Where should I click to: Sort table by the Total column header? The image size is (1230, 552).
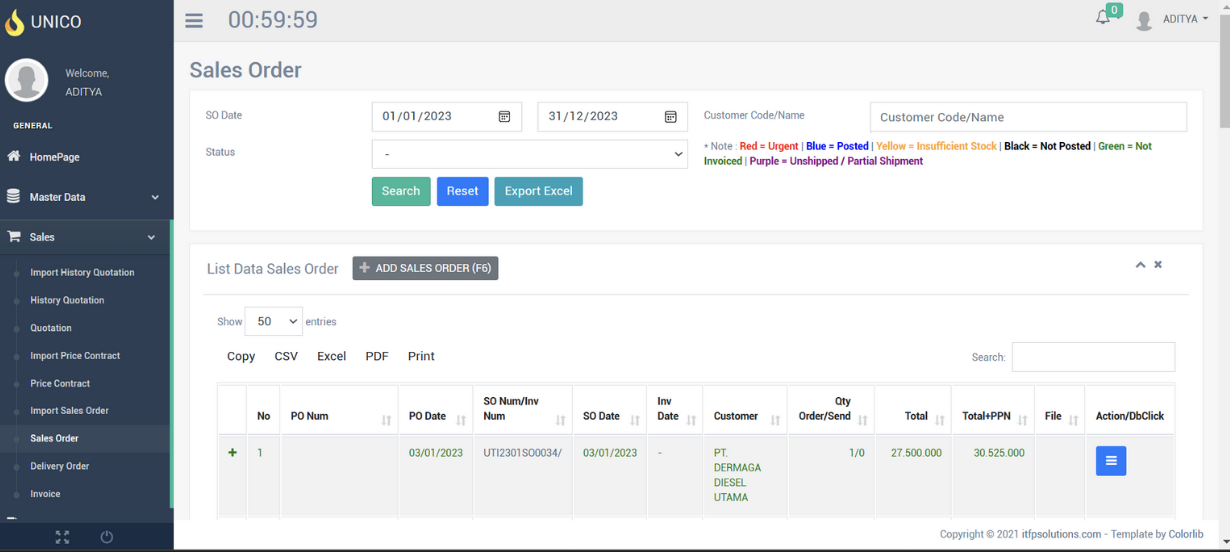[x=912, y=416]
